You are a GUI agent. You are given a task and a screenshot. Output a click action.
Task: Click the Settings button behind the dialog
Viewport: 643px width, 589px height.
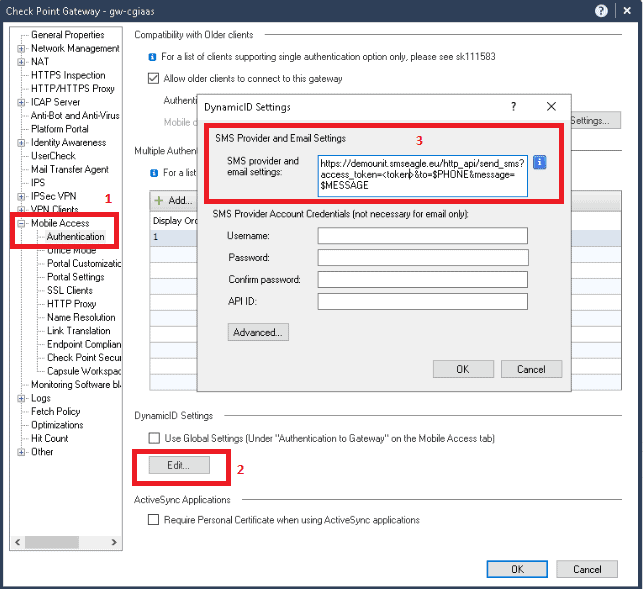[595, 121]
